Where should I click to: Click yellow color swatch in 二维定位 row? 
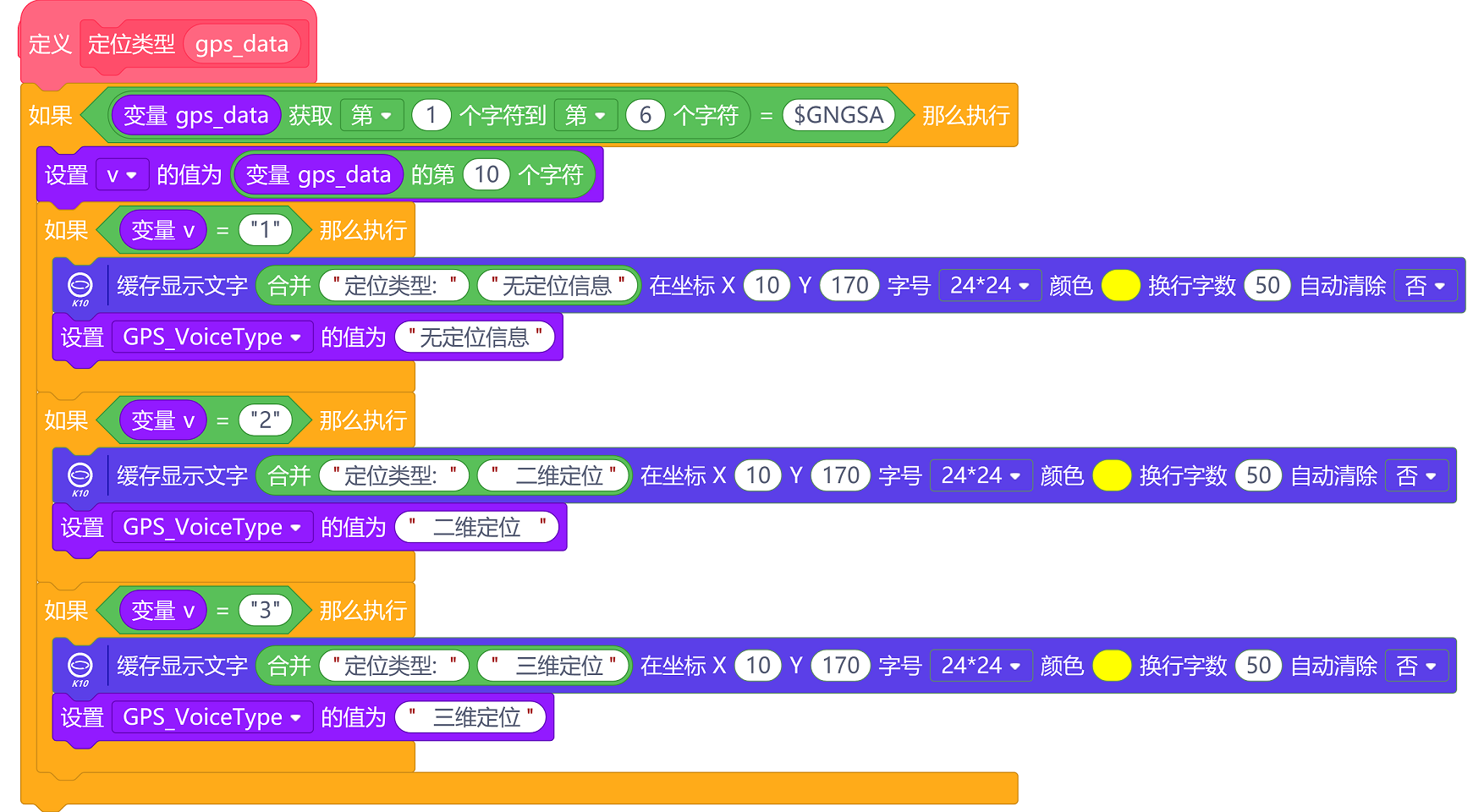[x=1113, y=476]
